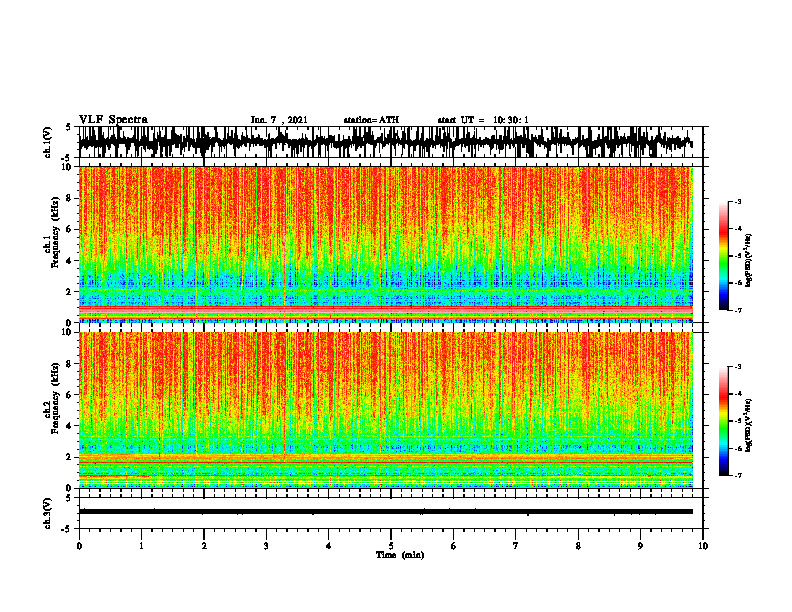Click the time axis tick label "3"

266,546
